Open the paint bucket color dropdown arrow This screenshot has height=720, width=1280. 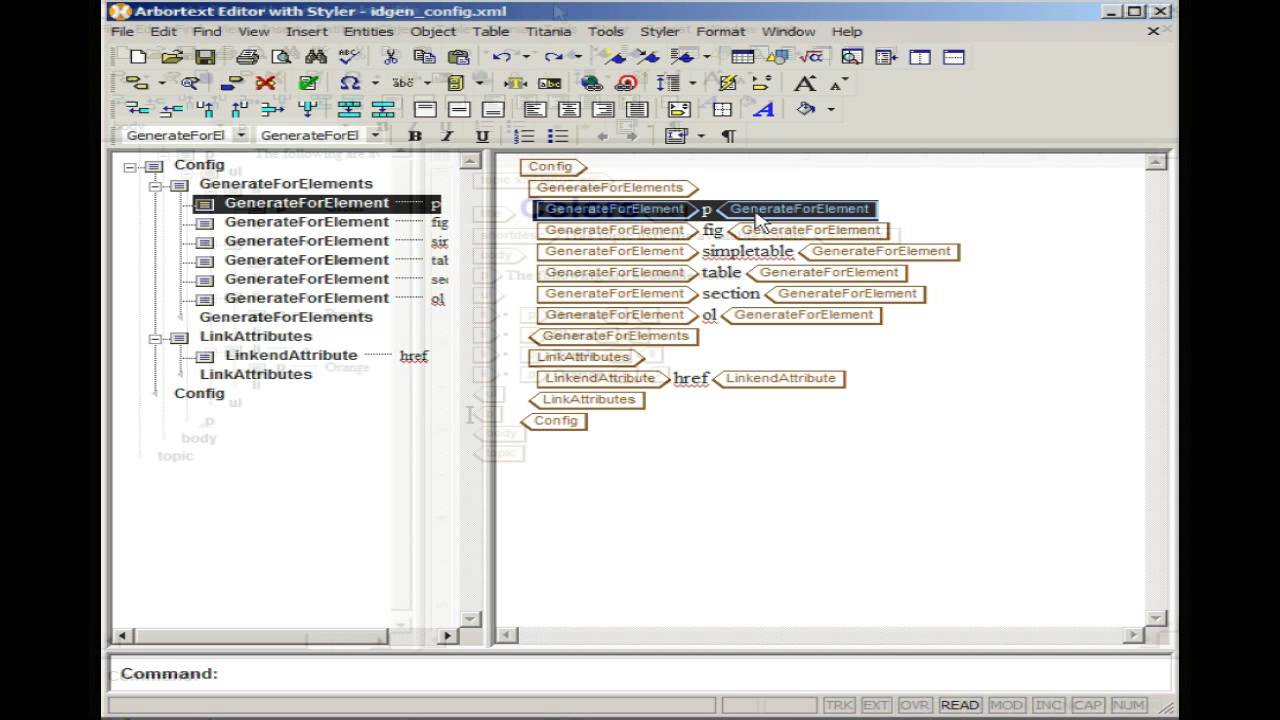831,109
